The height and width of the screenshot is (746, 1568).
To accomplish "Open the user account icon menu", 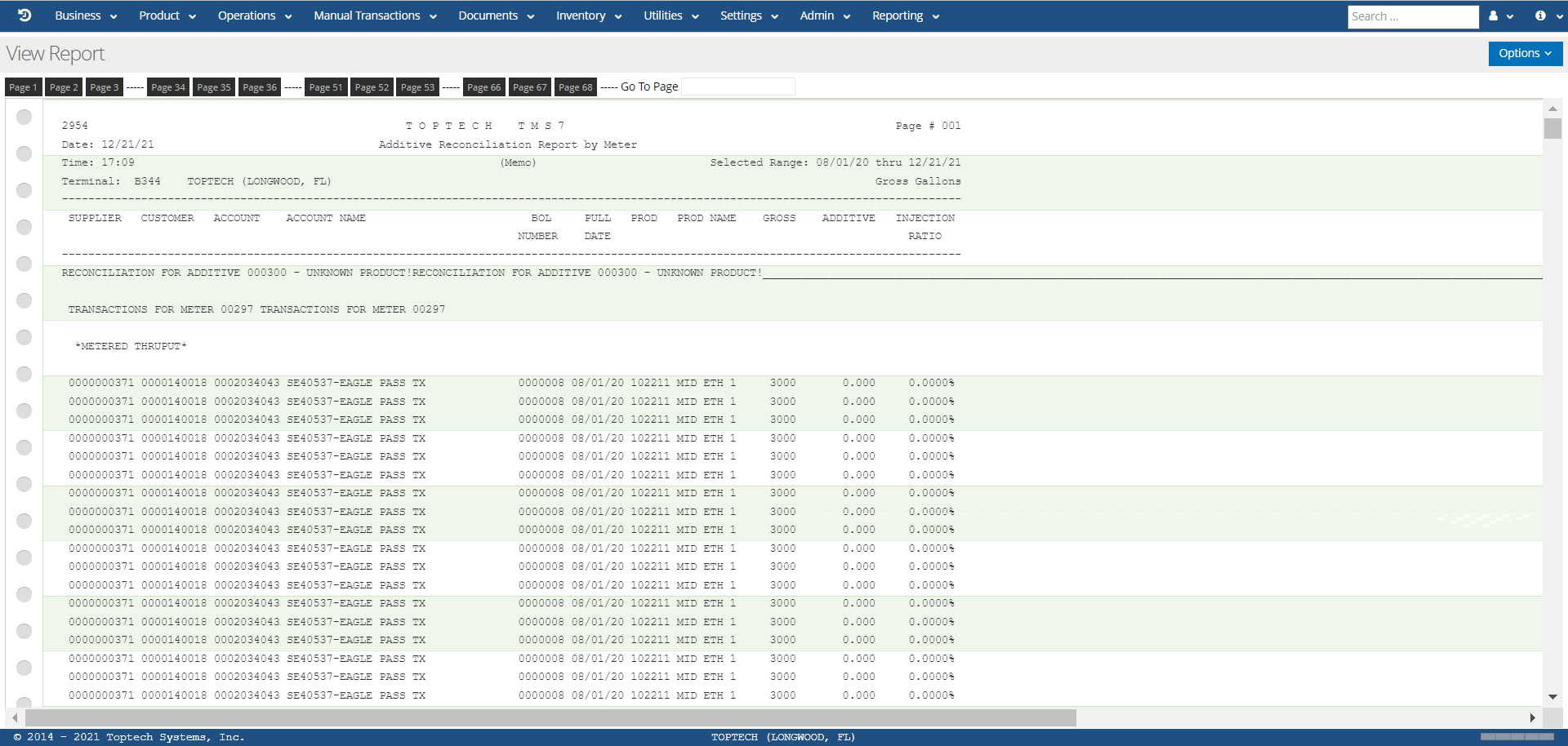I will click(x=1501, y=16).
